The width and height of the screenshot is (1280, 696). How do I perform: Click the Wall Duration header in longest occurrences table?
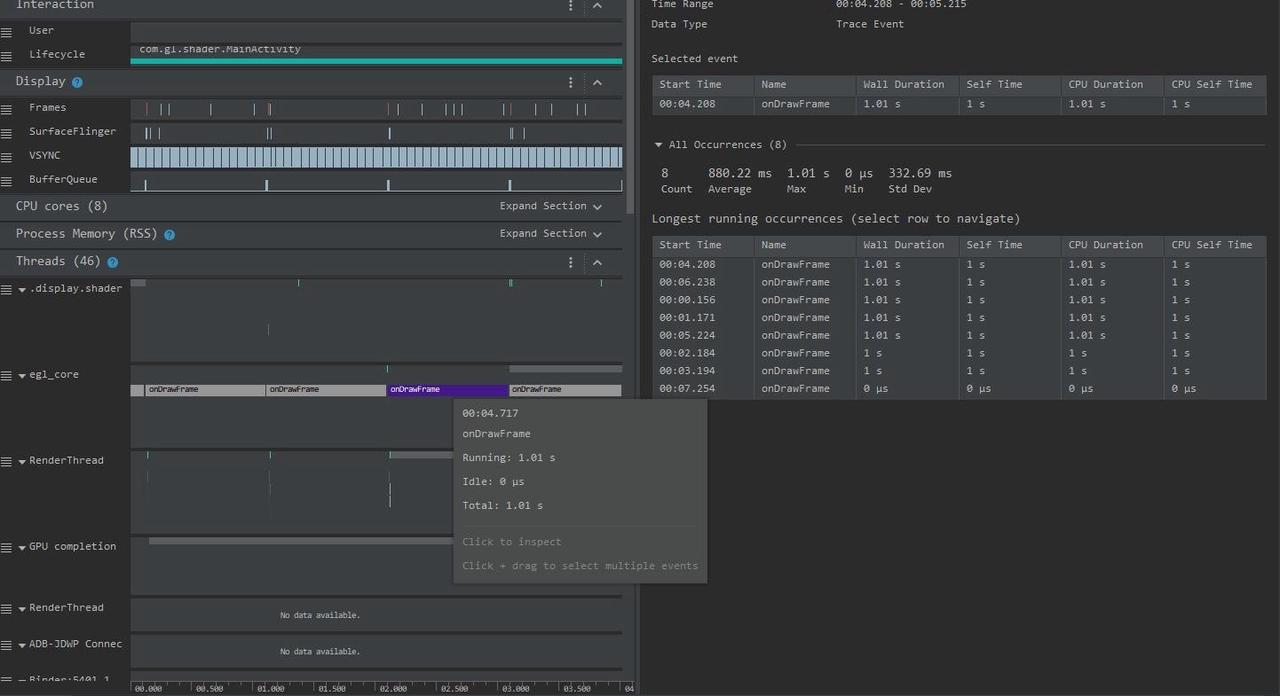click(x=903, y=245)
